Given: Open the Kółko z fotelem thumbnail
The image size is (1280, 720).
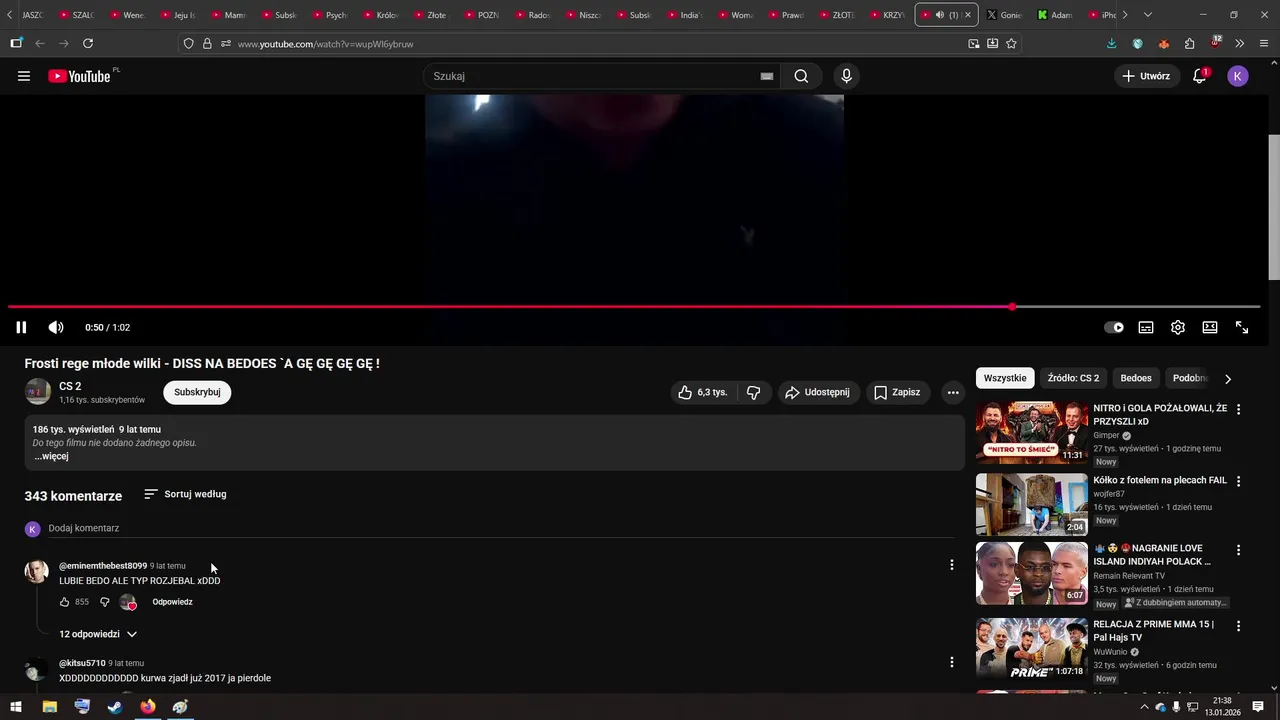Looking at the screenshot, I should pos(1031,504).
